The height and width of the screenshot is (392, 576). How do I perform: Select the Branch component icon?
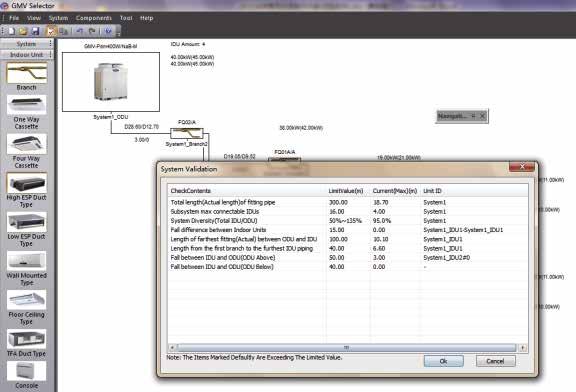pos(27,73)
